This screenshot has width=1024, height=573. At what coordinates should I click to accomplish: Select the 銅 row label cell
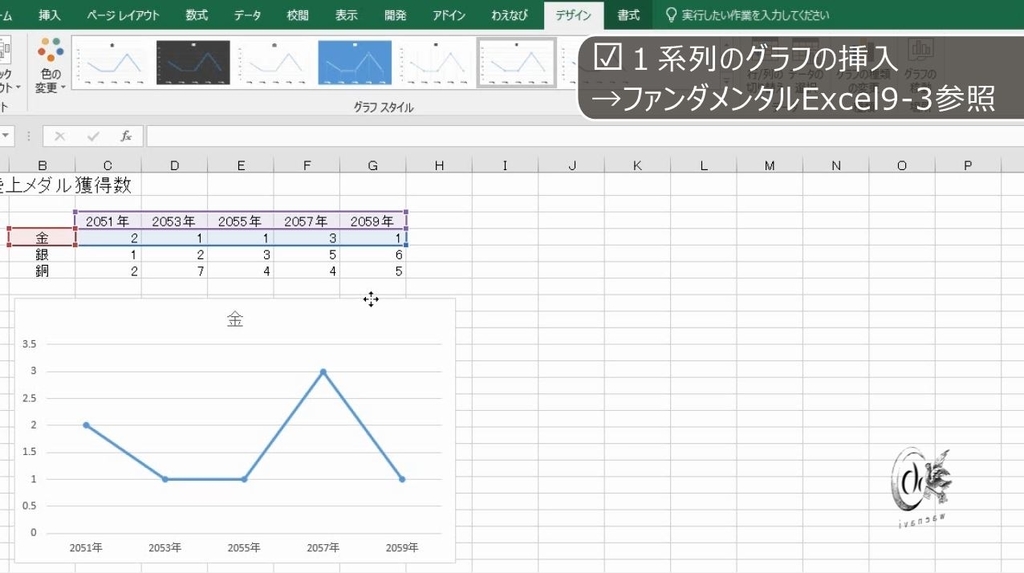[42, 271]
